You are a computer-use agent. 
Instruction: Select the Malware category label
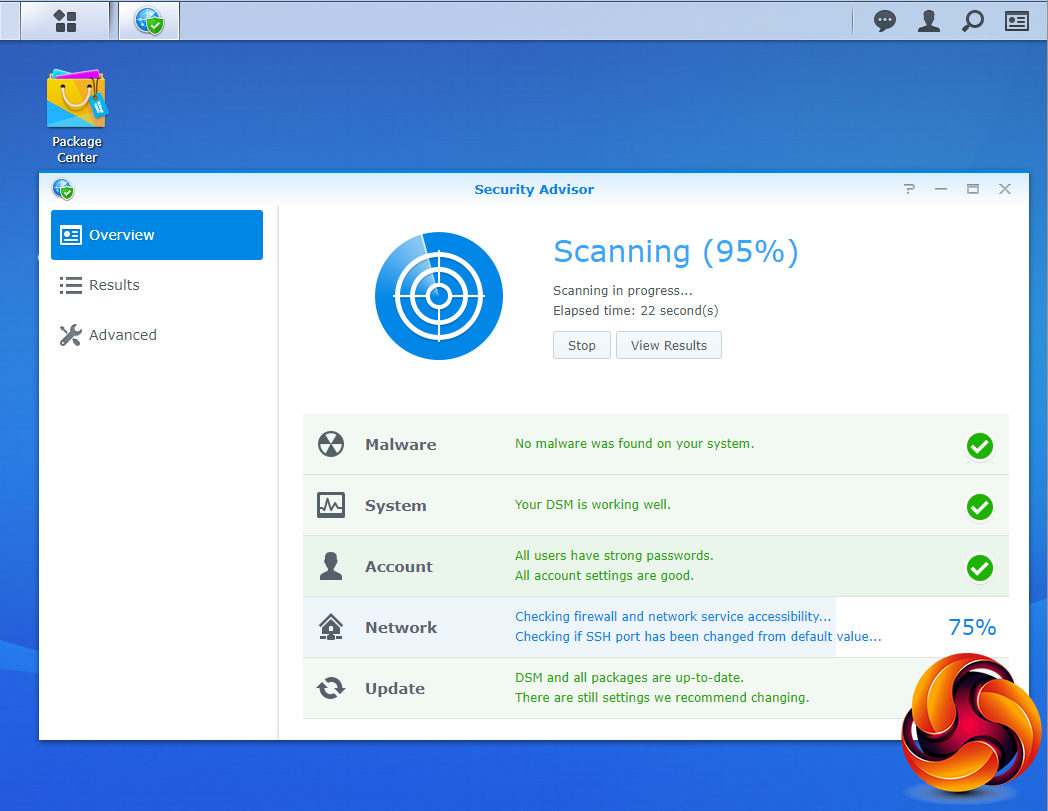tap(400, 445)
